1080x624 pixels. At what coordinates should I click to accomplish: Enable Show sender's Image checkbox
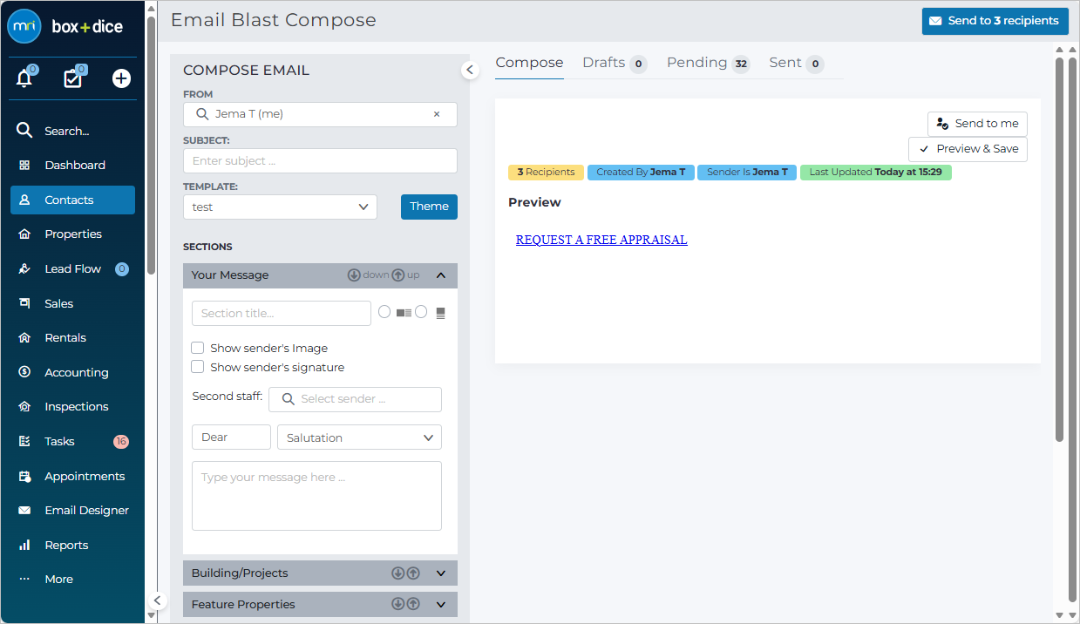(198, 348)
